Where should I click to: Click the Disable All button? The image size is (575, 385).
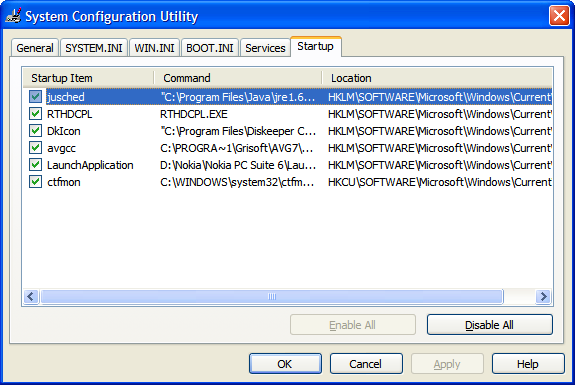490,325
